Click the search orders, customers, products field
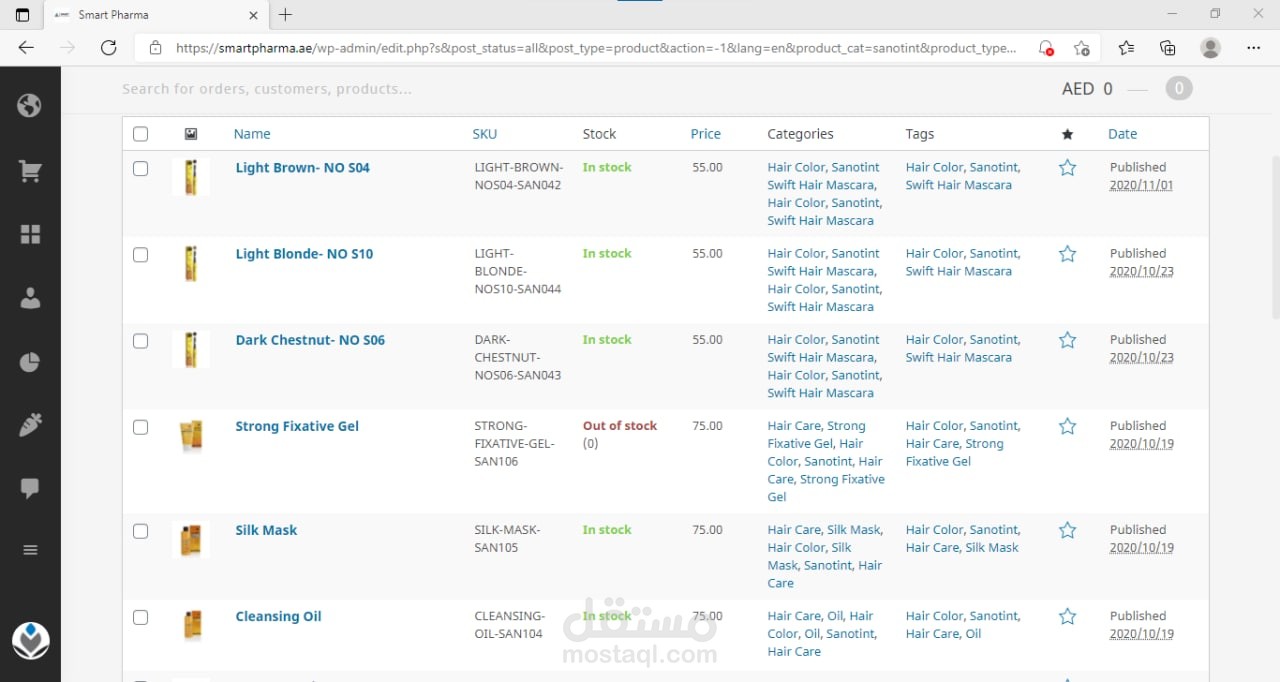The image size is (1280, 682). click(267, 89)
